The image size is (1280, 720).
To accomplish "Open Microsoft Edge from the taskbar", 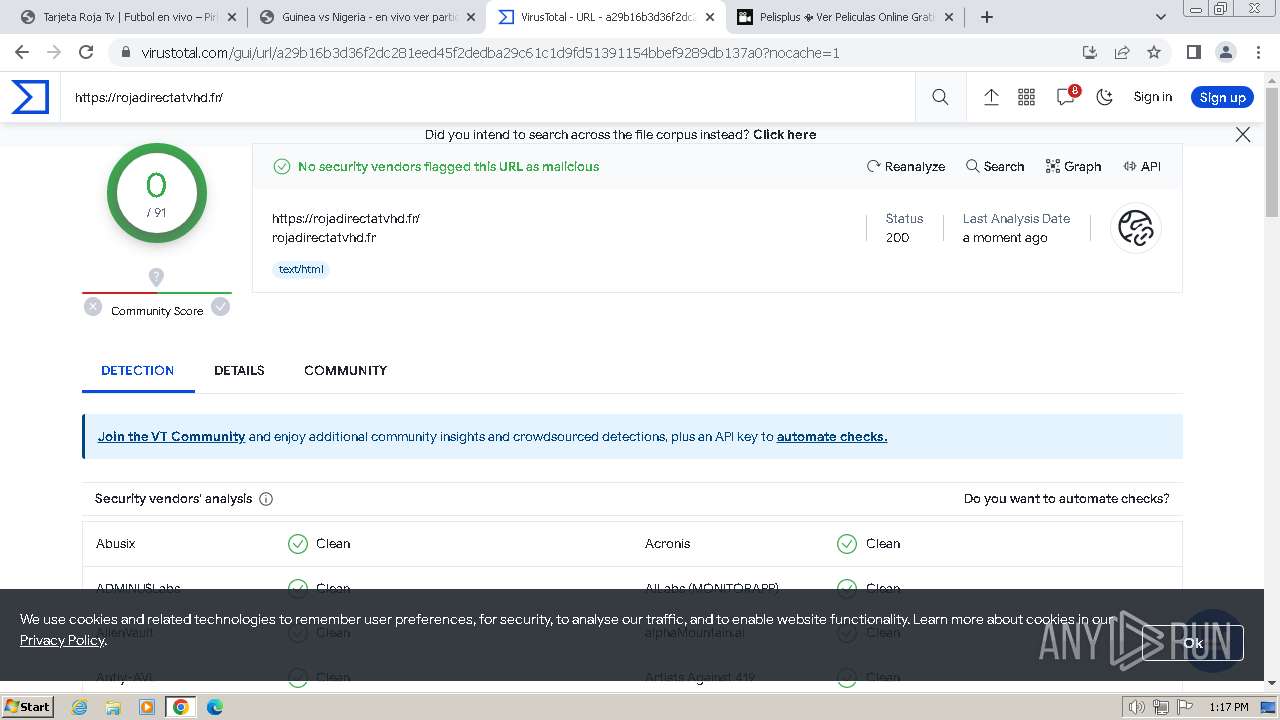I will coord(215,707).
